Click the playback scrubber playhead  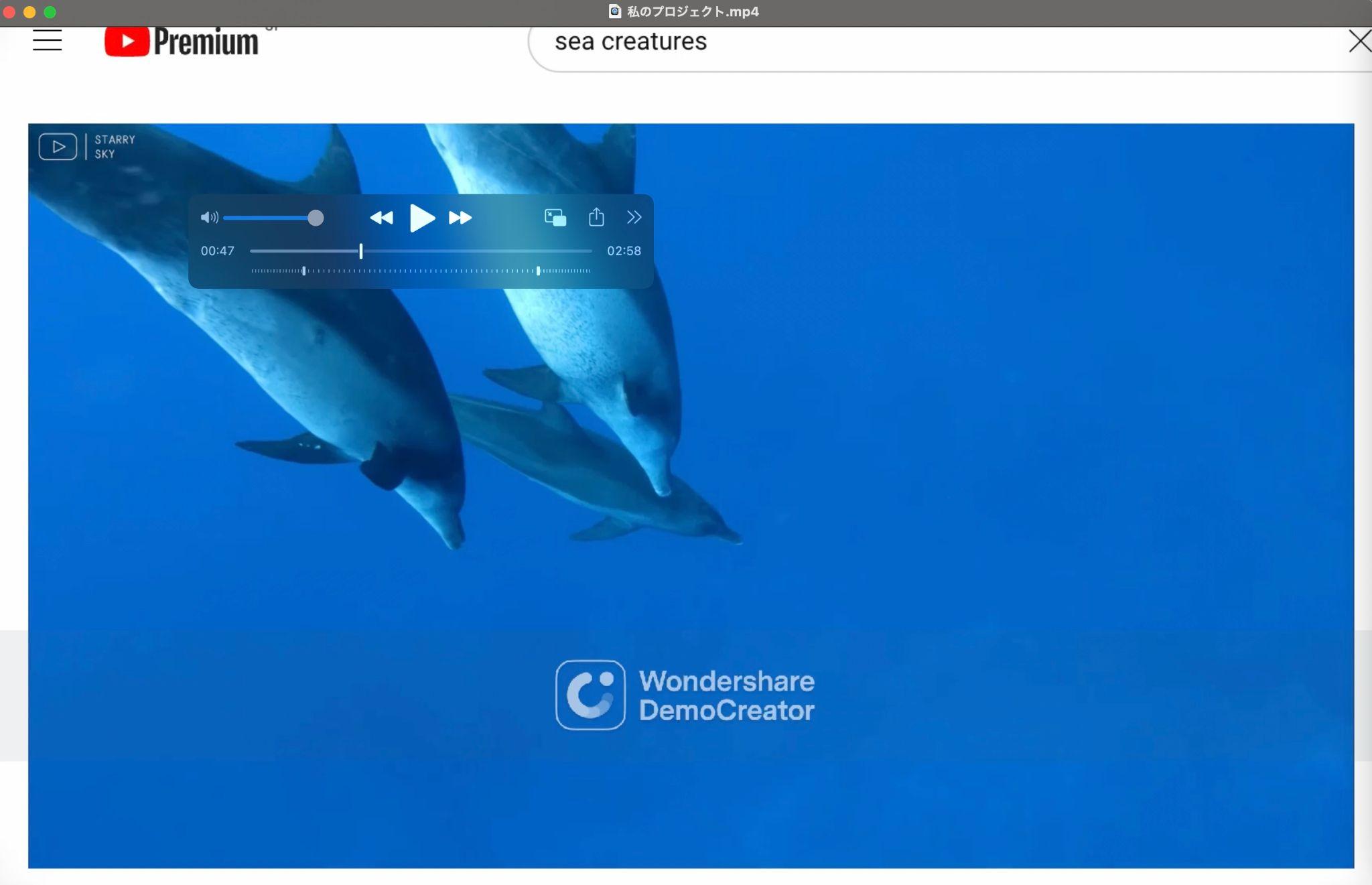click(361, 251)
